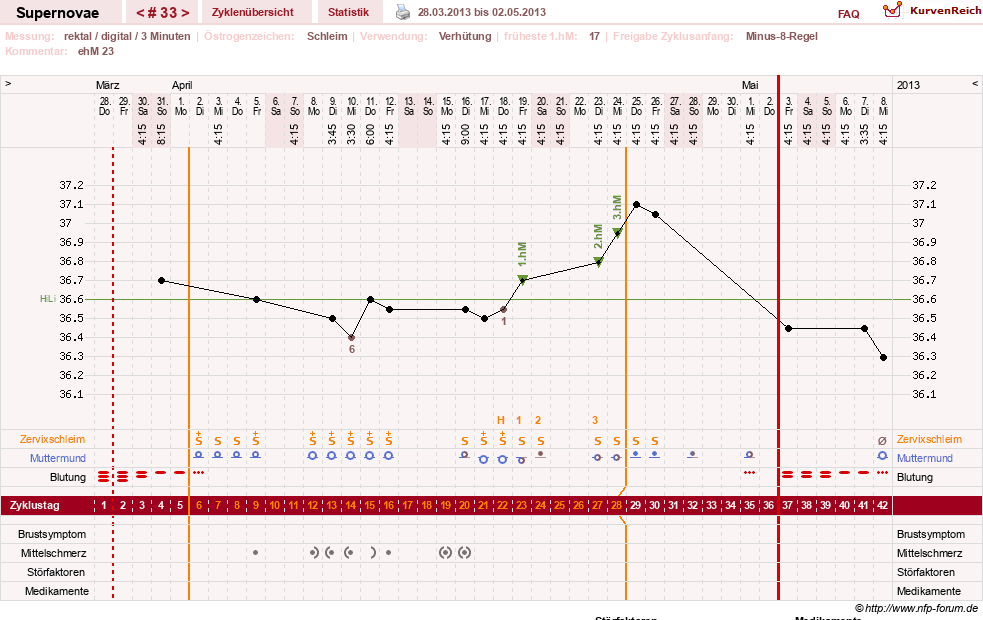Click the 8:15 measuring time entry
This screenshot has width=983, height=620.
pos(162,134)
